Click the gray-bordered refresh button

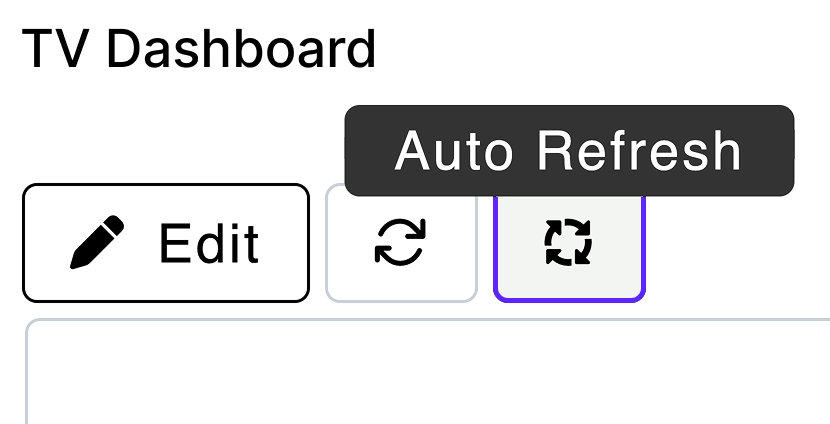pos(400,243)
